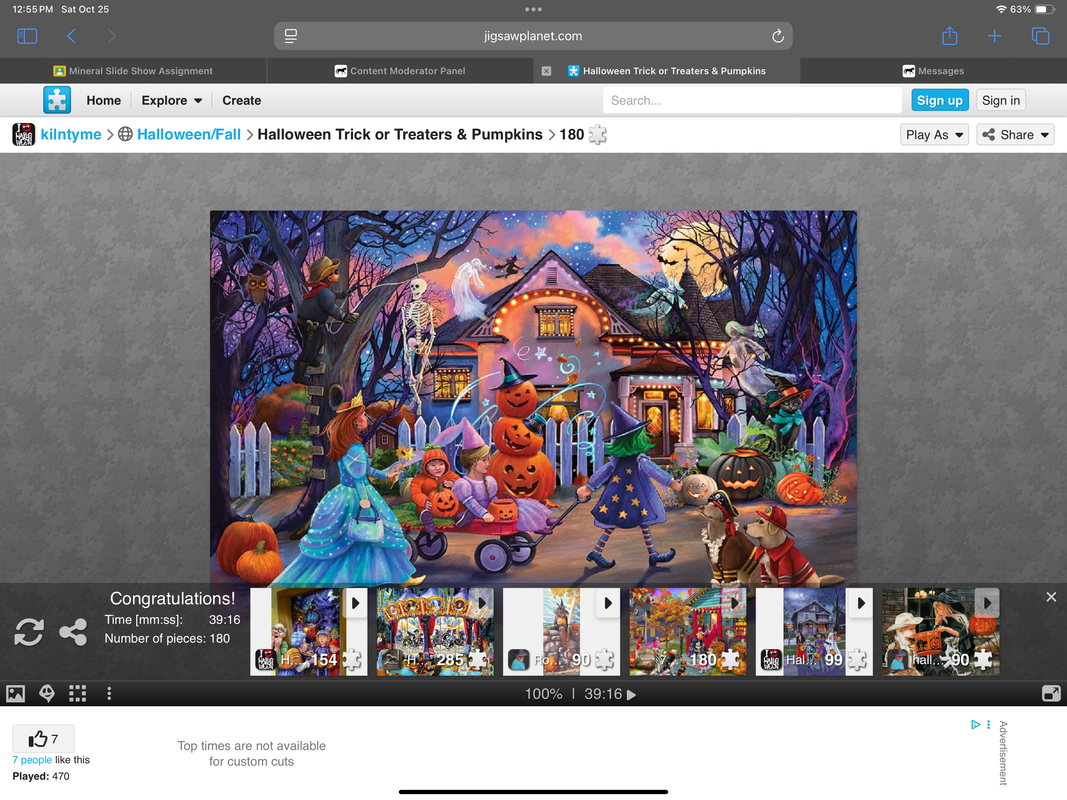
Task: Tap the three-dot multitasking control at top
Action: coord(534,9)
